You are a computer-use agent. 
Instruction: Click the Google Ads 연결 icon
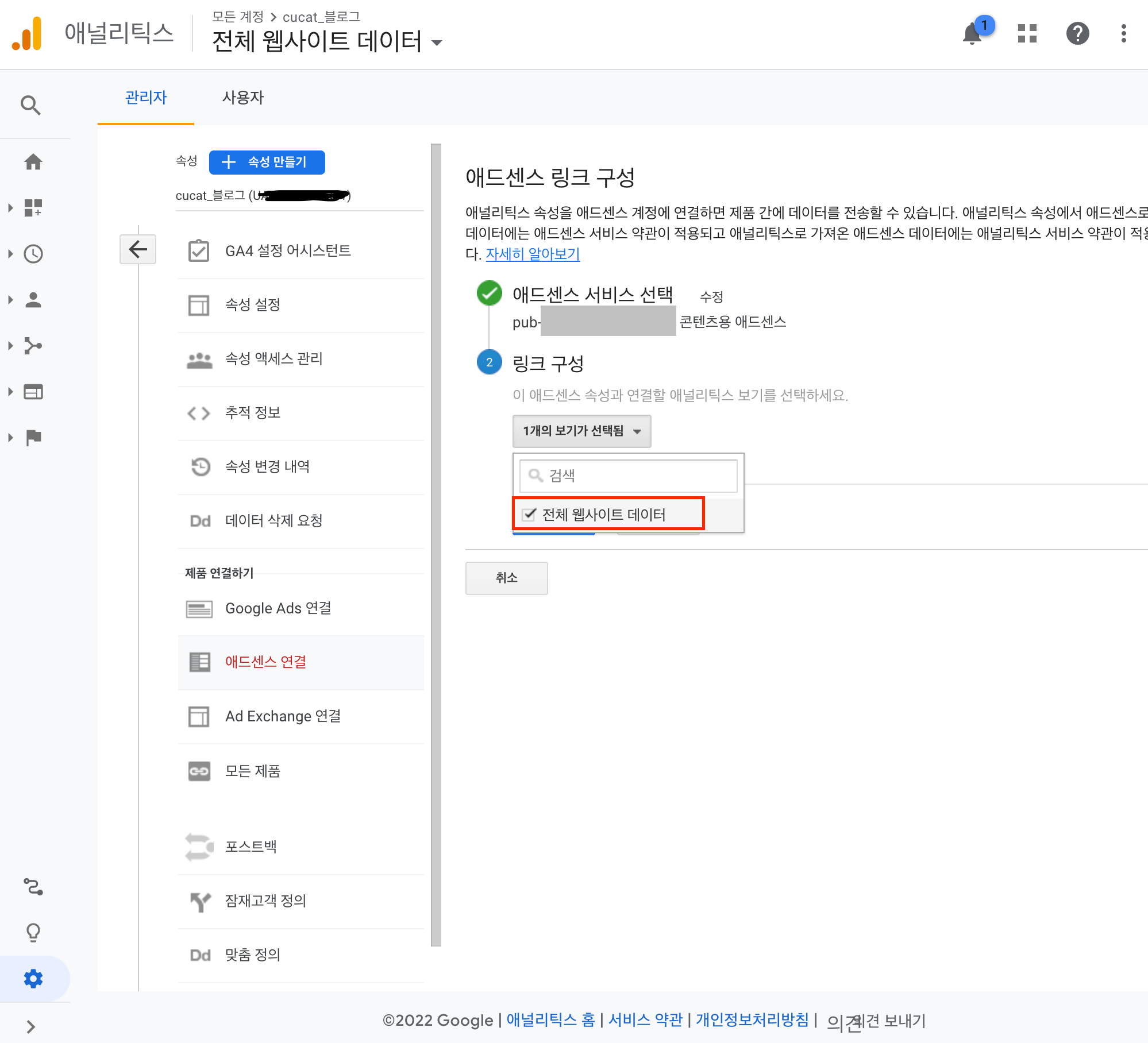pyautogui.click(x=199, y=609)
